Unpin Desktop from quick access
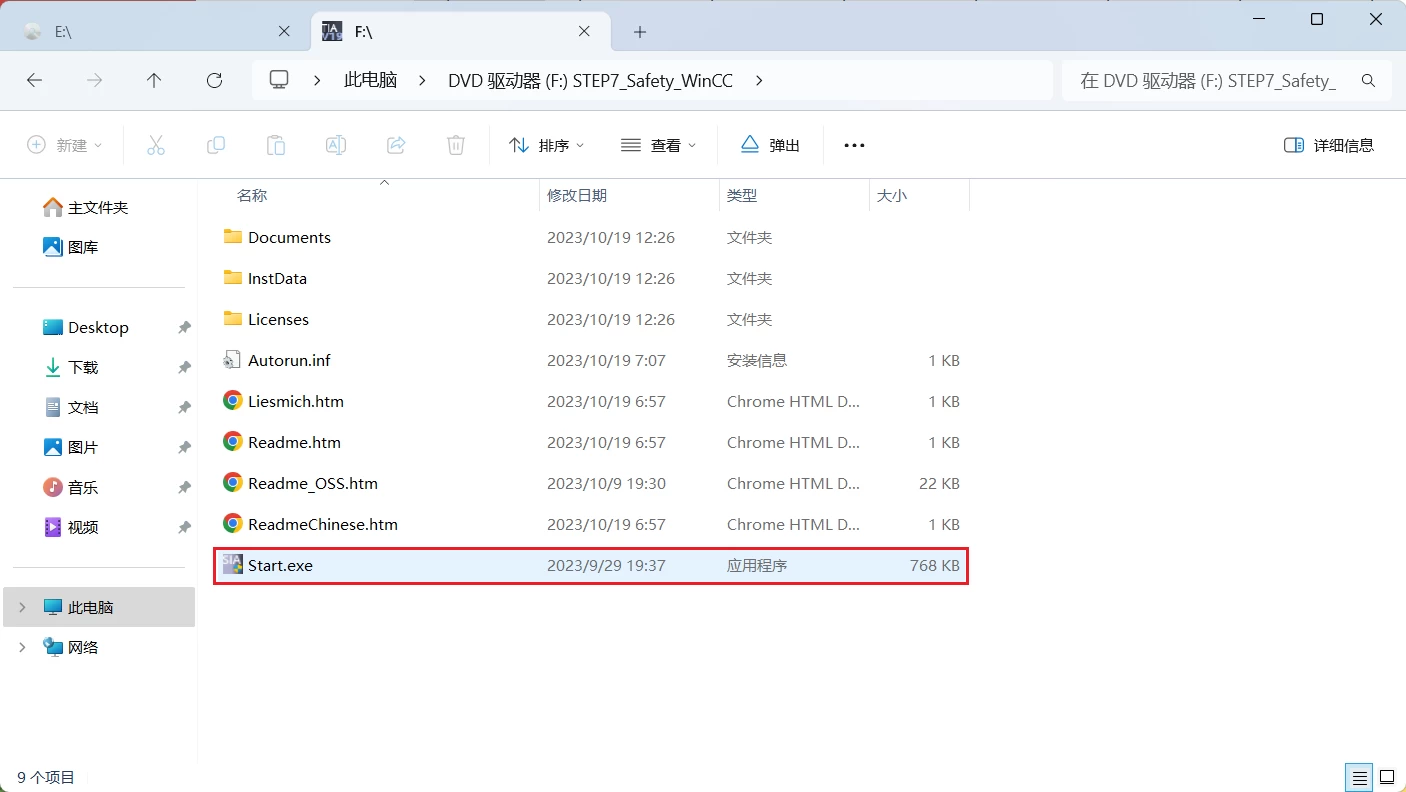This screenshot has width=1406, height=792. click(184, 327)
